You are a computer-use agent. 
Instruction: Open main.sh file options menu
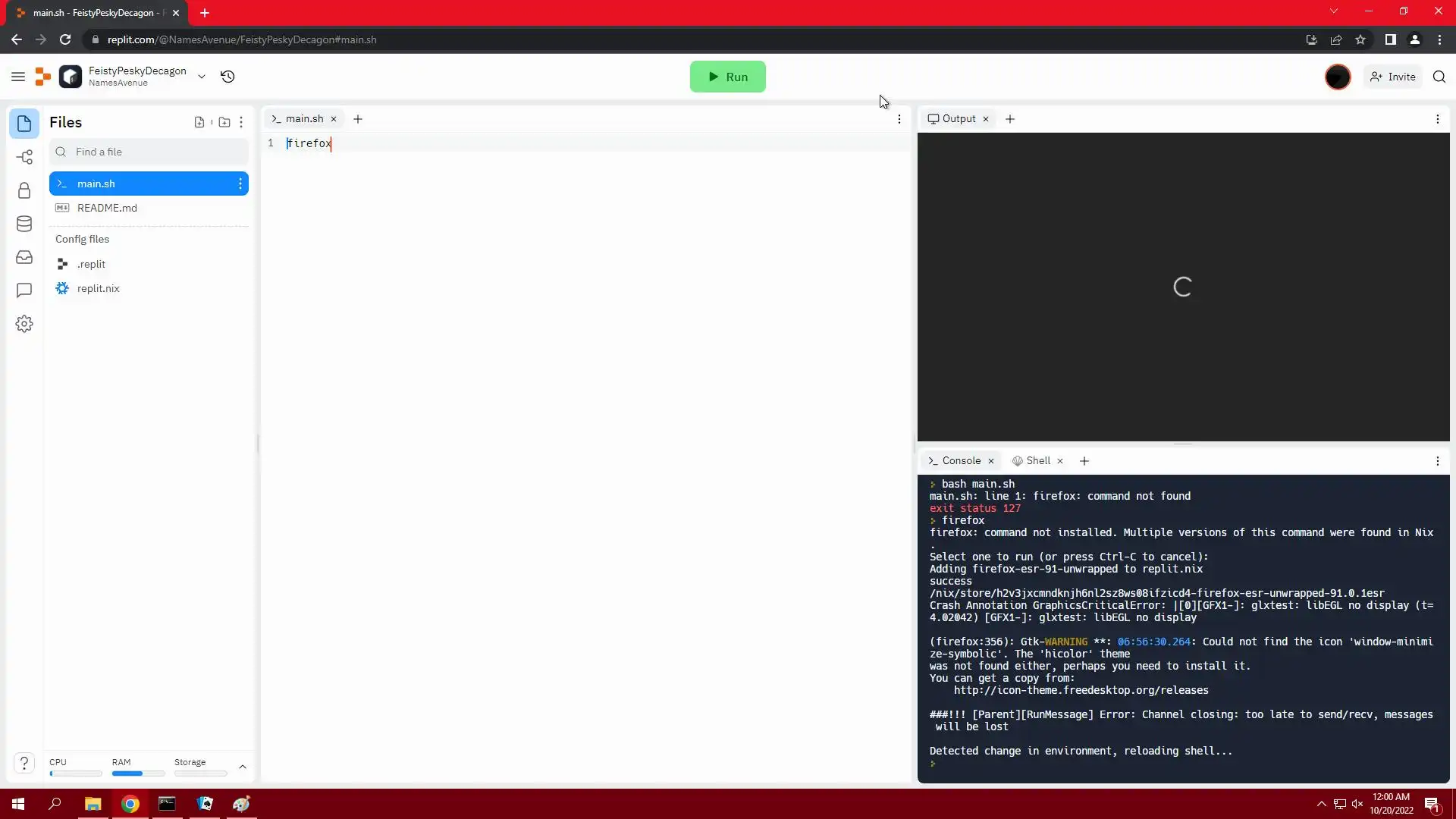tap(240, 184)
